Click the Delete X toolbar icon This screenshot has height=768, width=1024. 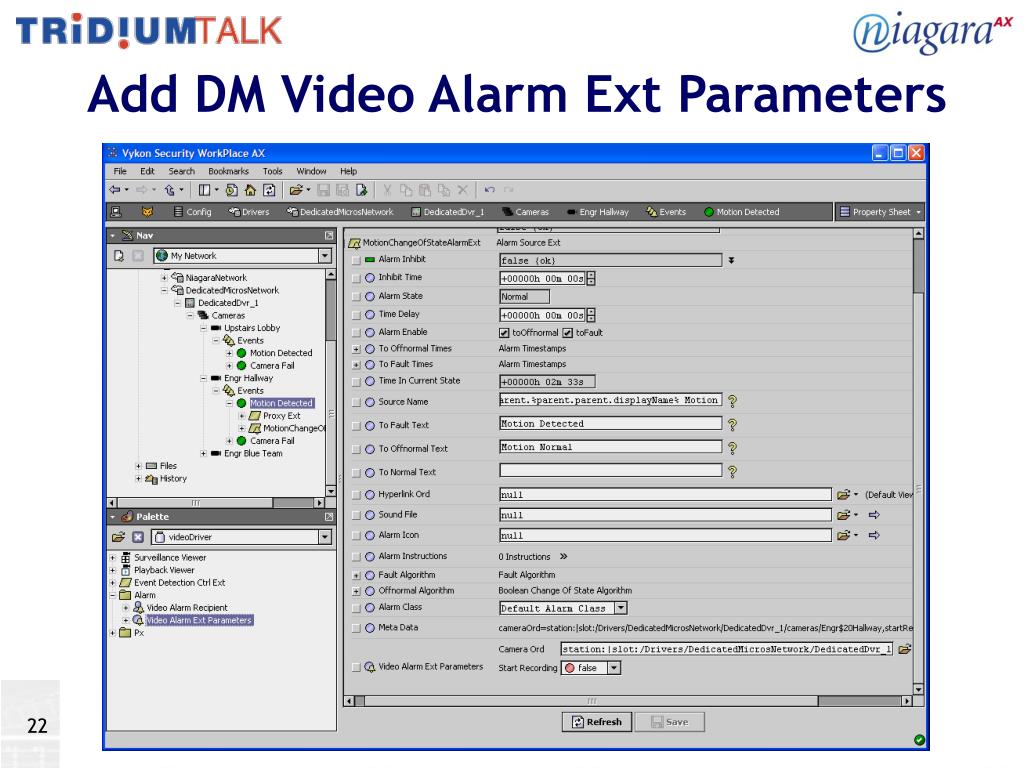[463, 190]
